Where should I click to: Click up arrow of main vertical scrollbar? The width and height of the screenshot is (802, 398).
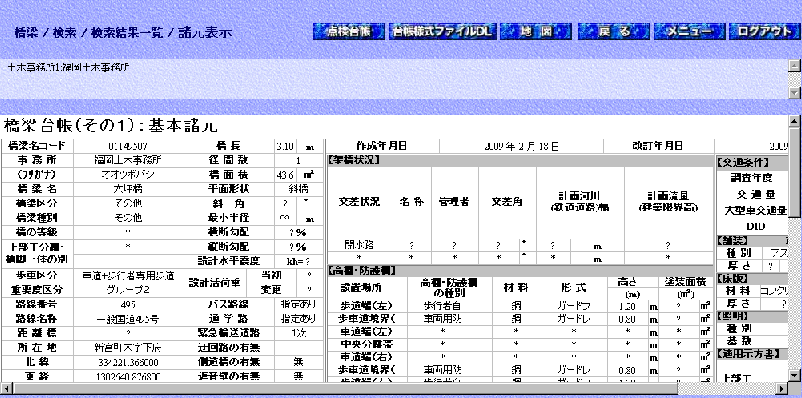794,121
